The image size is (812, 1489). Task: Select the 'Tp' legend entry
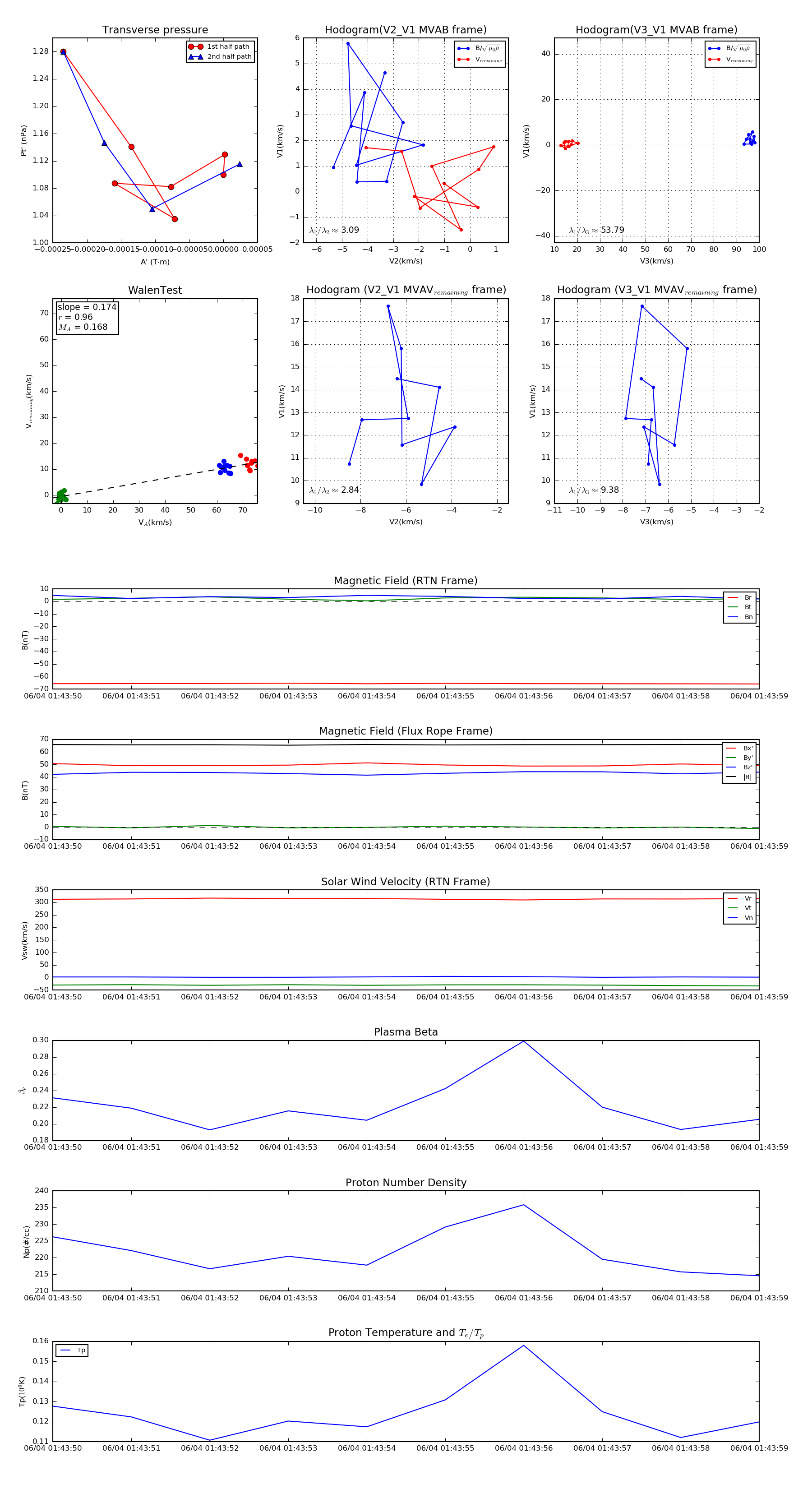click(72, 1350)
